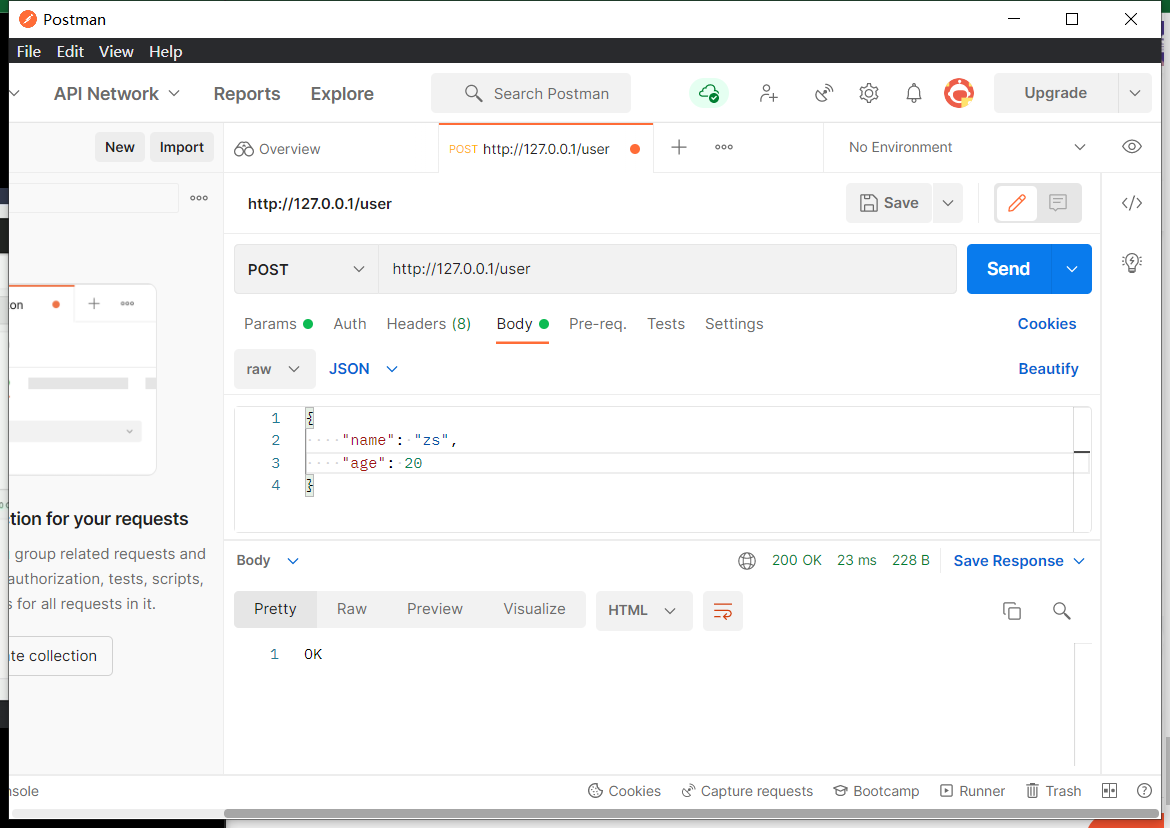This screenshot has width=1170, height=828.
Task: Click the Beautify link
Action: coord(1048,369)
